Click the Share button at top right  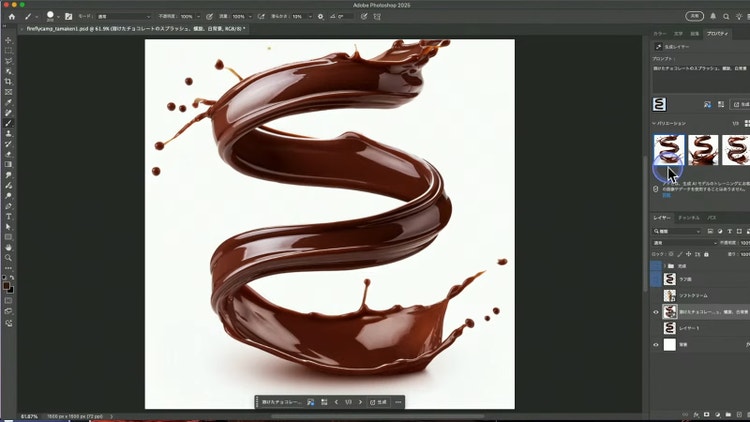click(695, 16)
